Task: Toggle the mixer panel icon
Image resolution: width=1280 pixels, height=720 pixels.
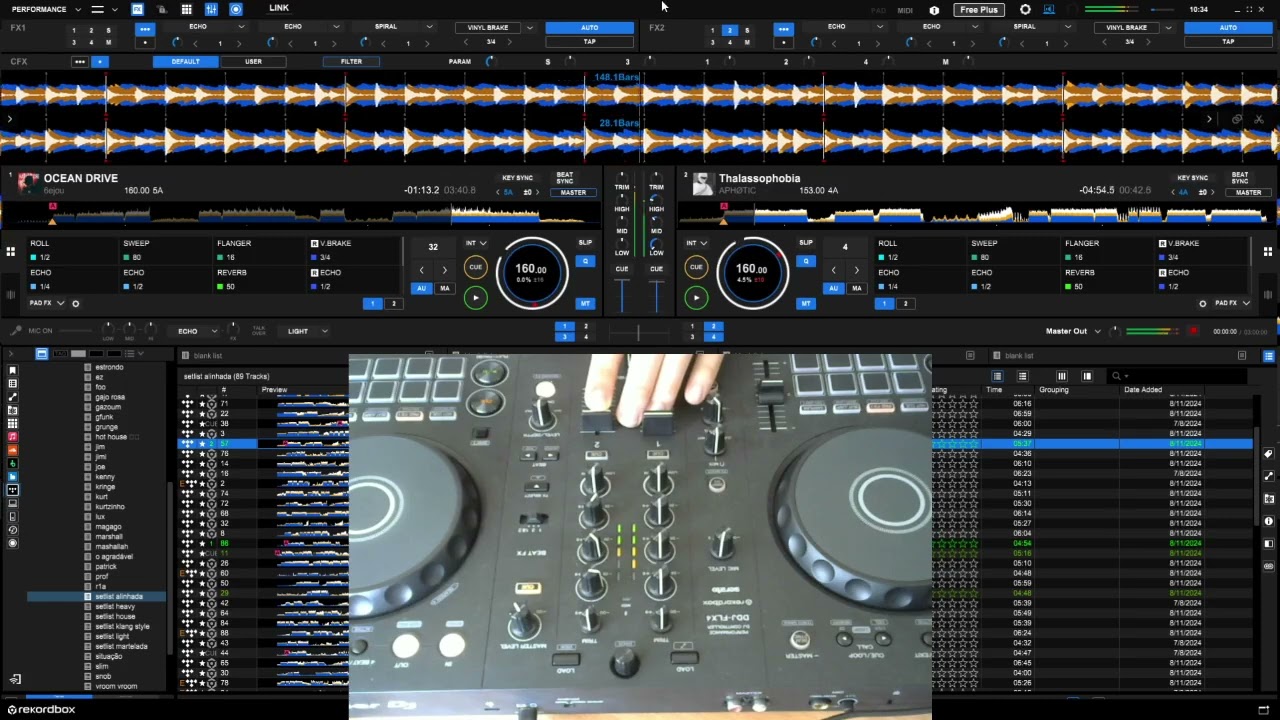Action: click(x=211, y=9)
